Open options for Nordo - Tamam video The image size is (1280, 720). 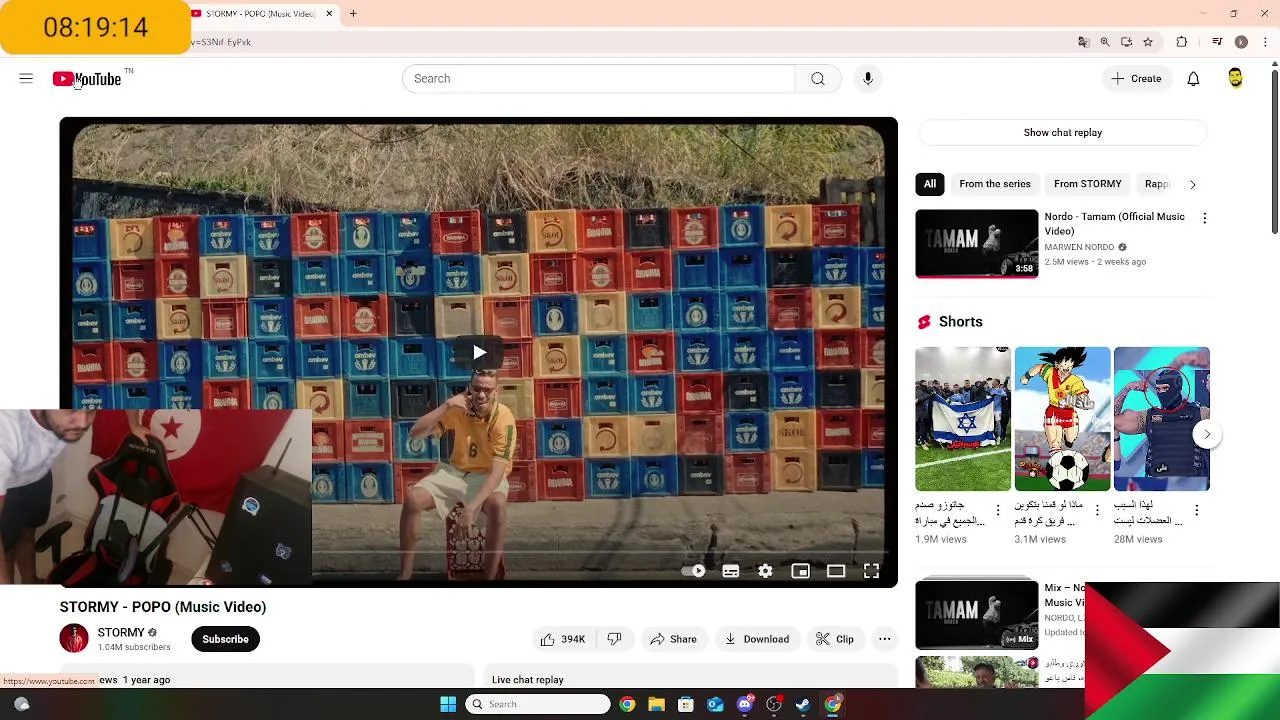1204,218
